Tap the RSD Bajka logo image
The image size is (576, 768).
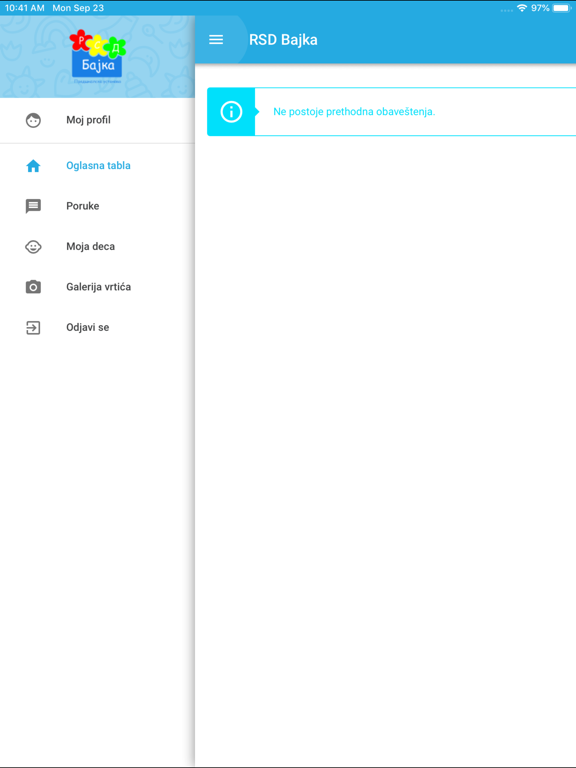click(x=97, y=56)
